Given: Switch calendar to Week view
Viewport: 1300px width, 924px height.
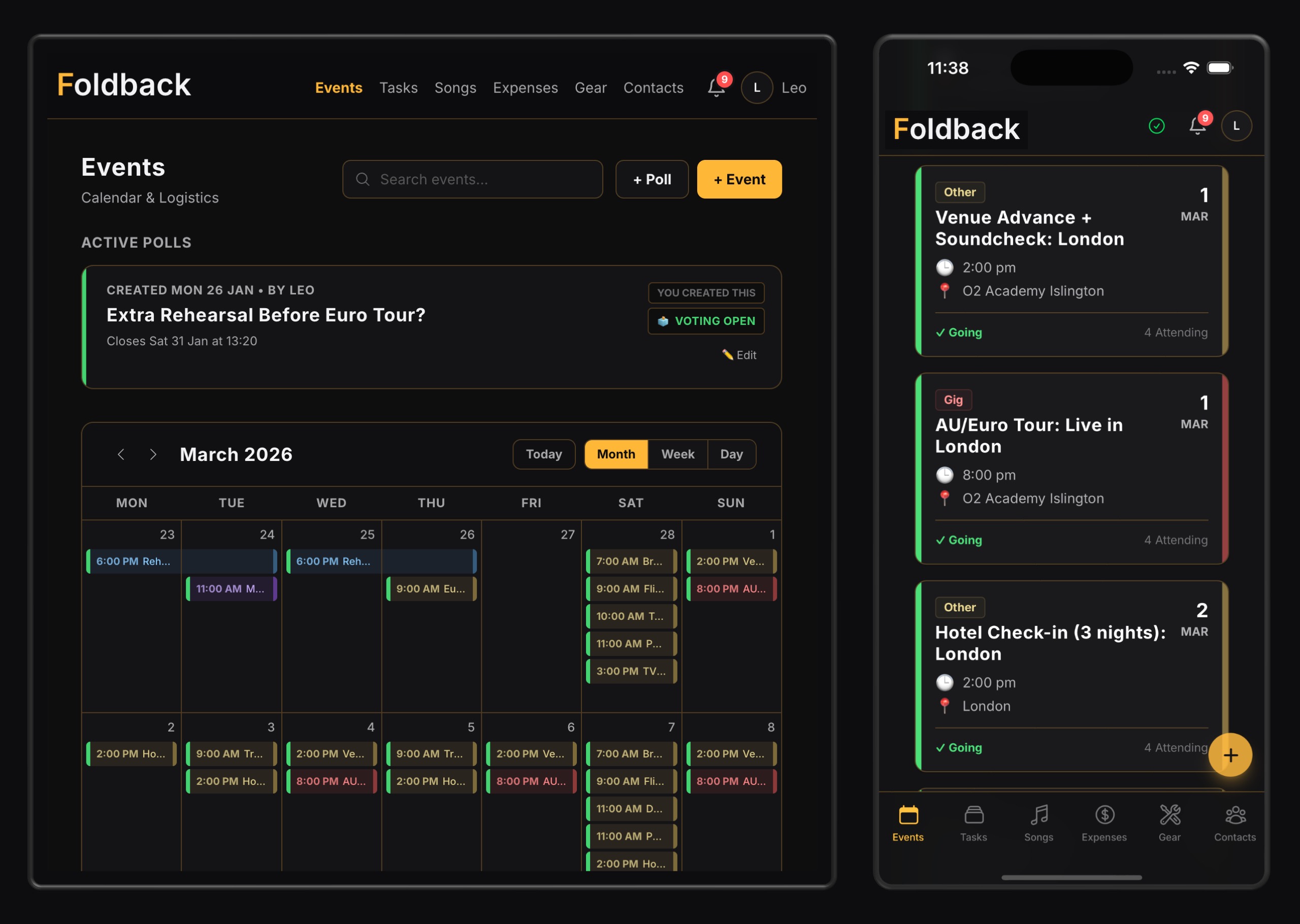Looking at the screenshot, I should pyautogui.click(x=677, y=454).
